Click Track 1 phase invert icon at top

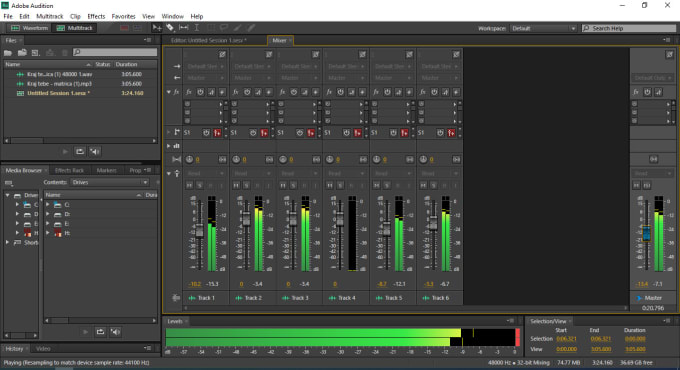[222, 55]
